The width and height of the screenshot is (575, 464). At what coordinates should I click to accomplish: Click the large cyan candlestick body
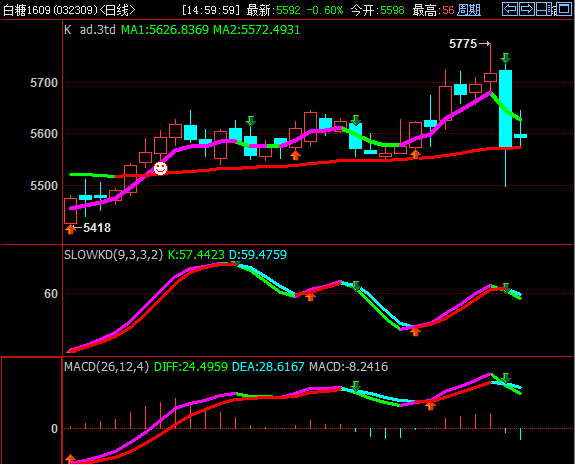(505, 108)
